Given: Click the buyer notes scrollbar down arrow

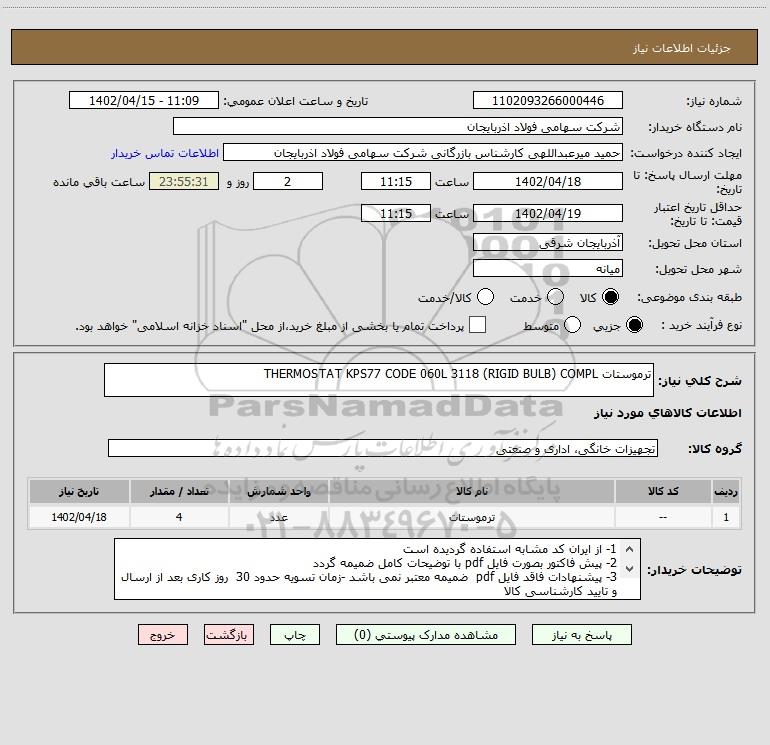Looking at the screenshot, I should [x=629, y=569].
